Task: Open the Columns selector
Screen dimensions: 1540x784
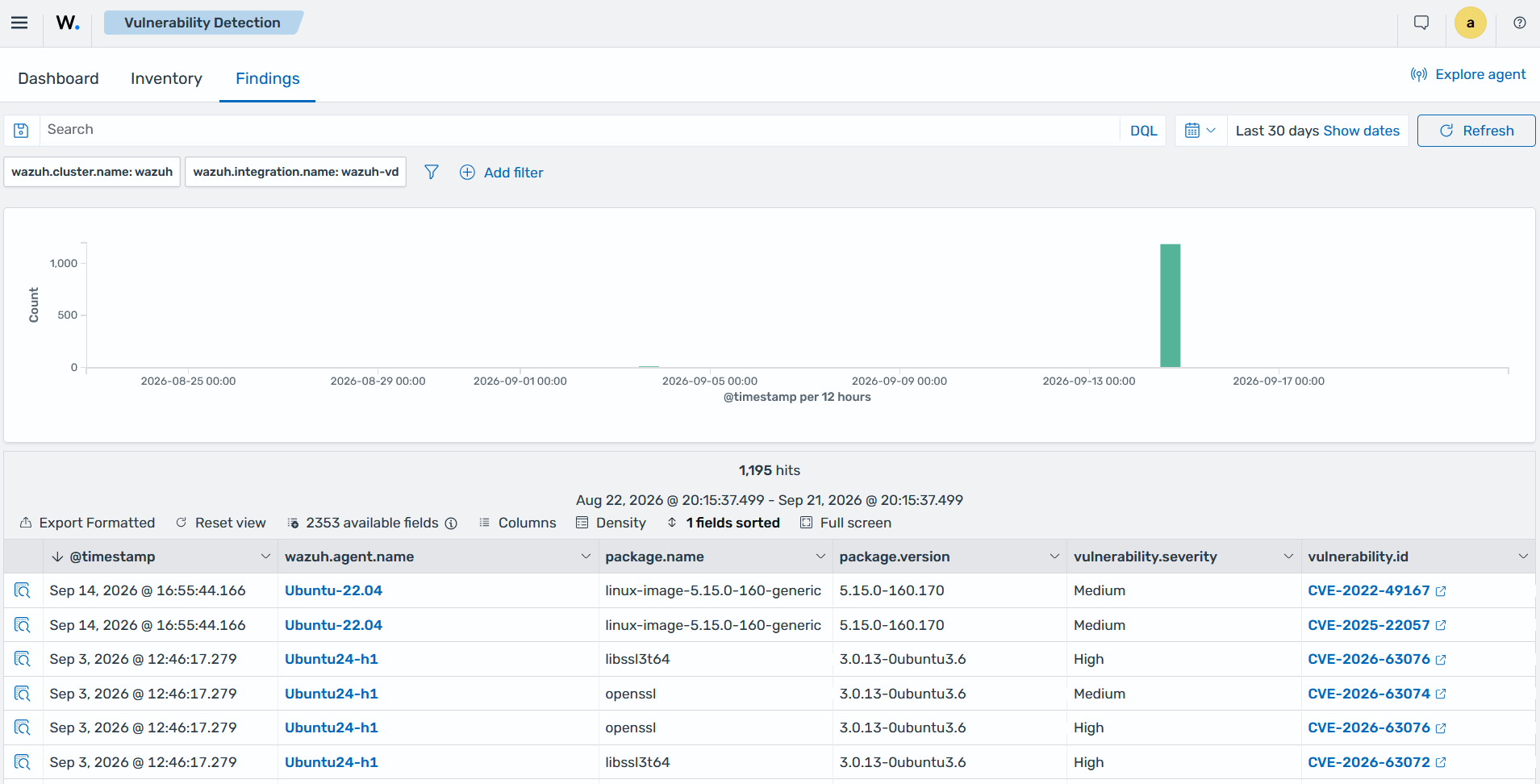Action: tap(518, 523)
